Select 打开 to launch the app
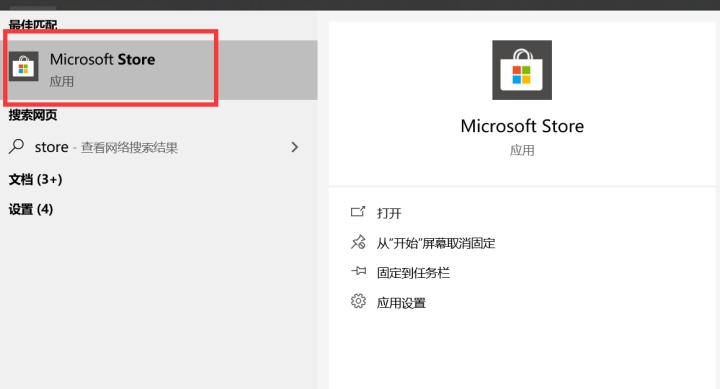 (389, 213)
